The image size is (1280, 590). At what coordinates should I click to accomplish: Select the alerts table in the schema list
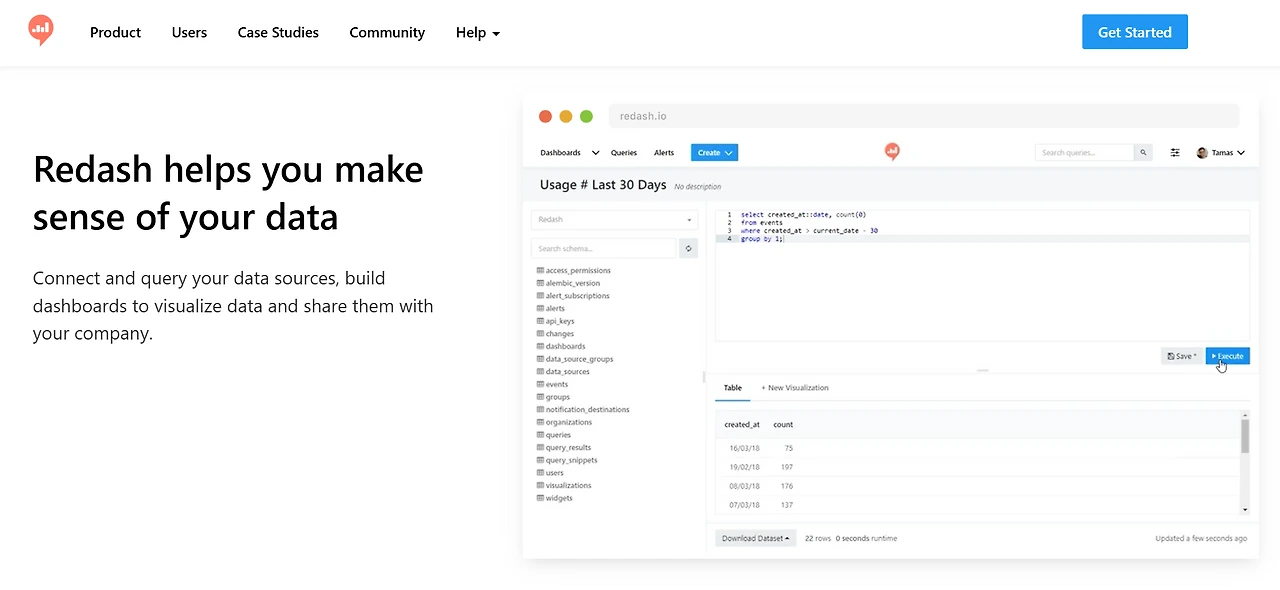click(555, 309)
